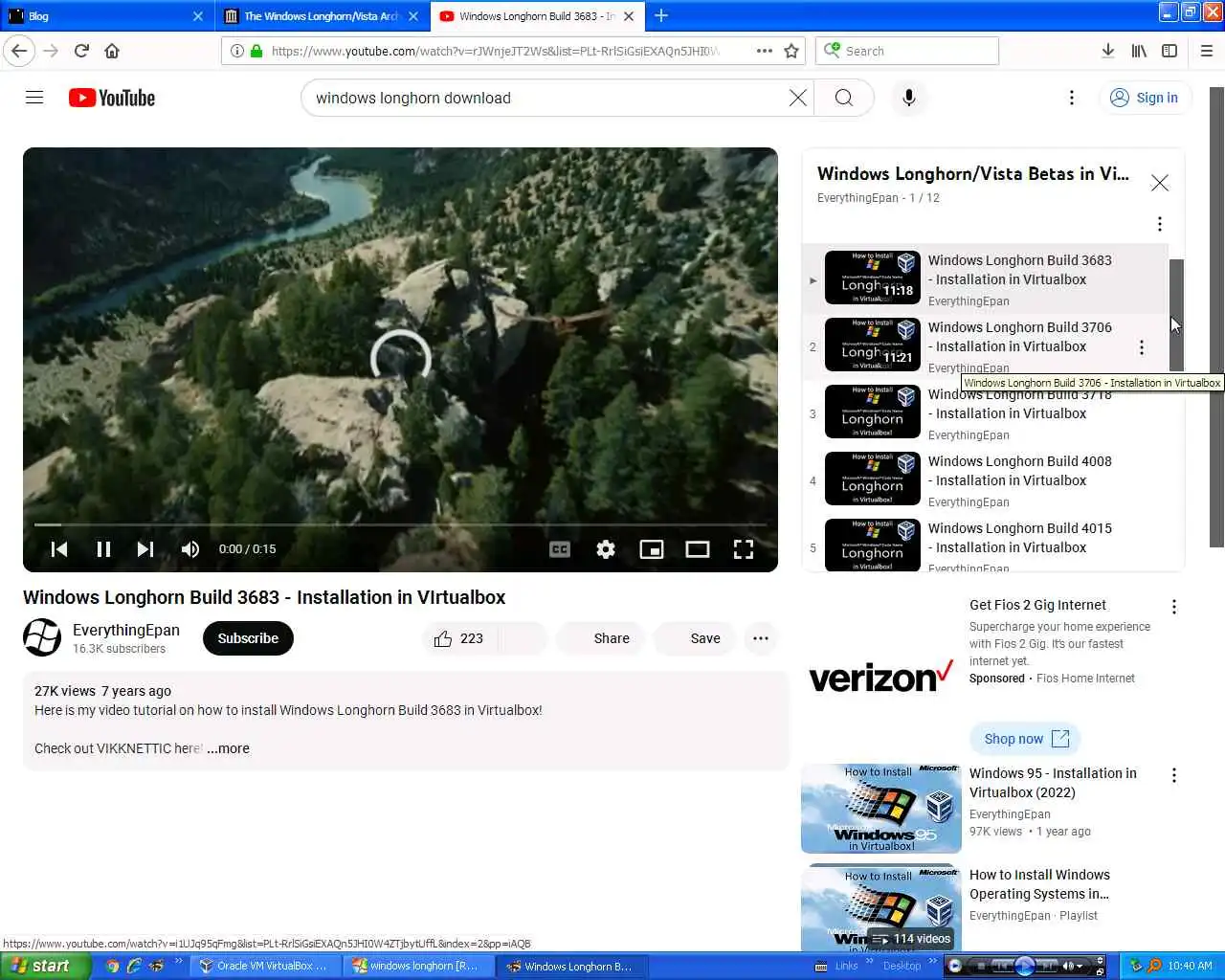Open the browser library

[1139, 51]
